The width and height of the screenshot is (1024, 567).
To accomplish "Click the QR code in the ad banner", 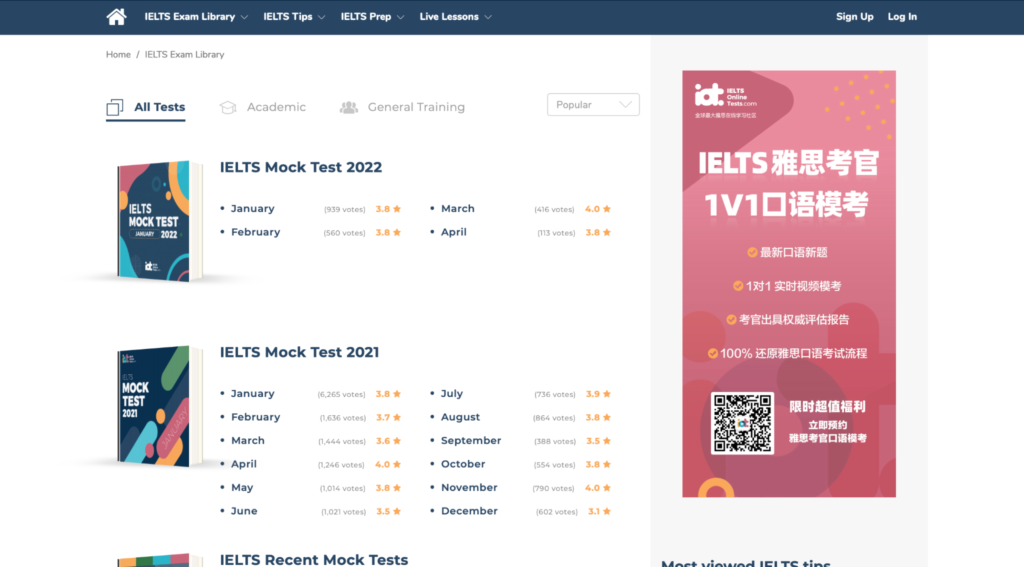I will [x=742, y=423].
